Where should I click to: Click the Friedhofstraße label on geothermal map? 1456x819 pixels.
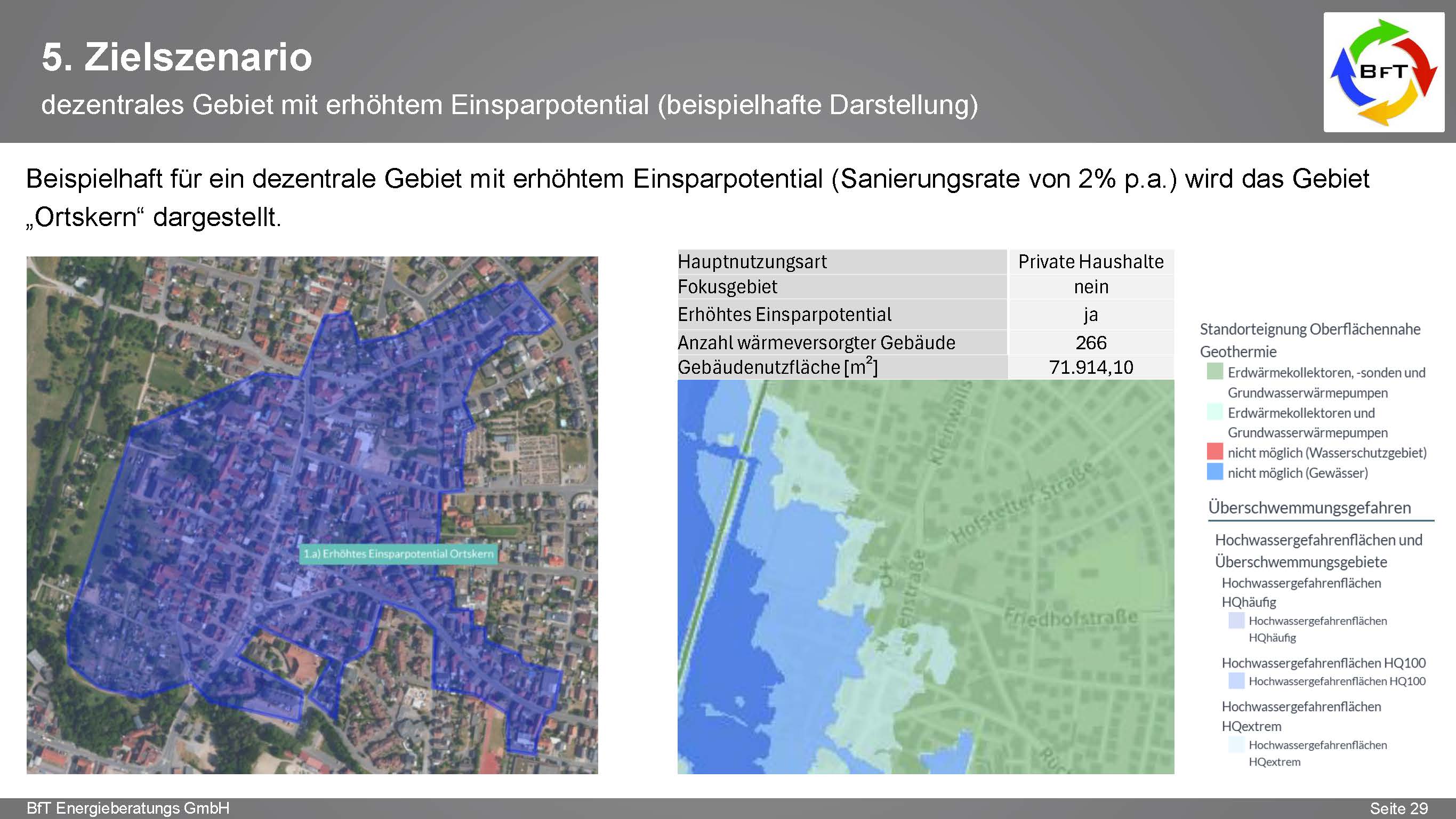[1070, 618]
